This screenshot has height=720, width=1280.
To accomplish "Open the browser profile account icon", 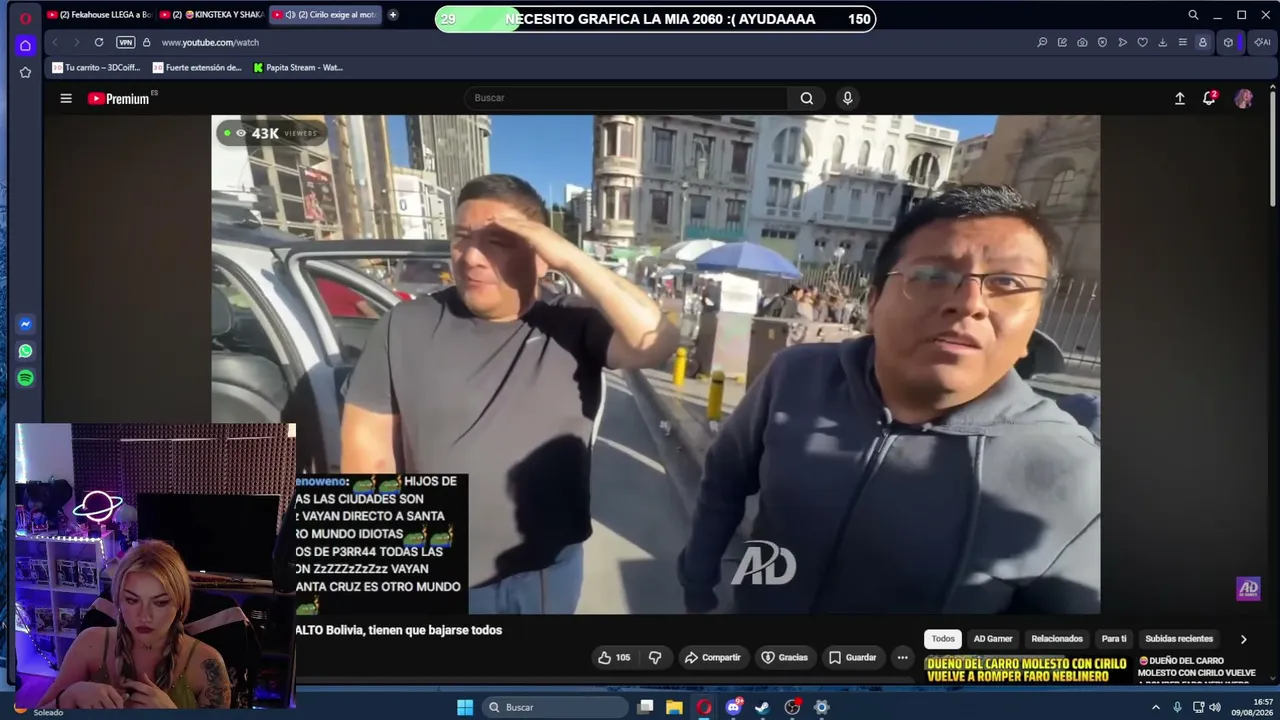I will (1202, 42).
